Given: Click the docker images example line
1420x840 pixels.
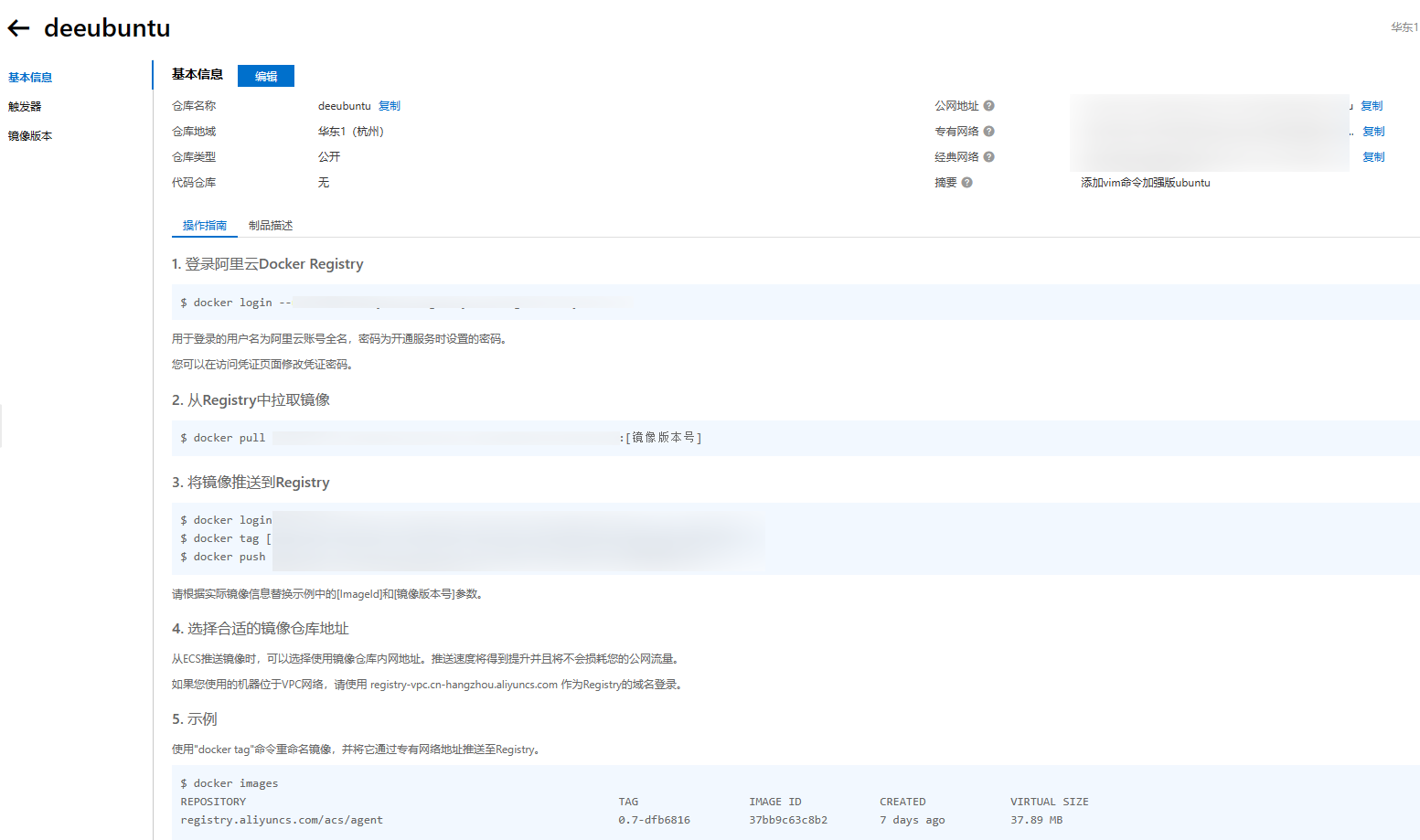Looking at the screenshot, I should click(230, 783).
